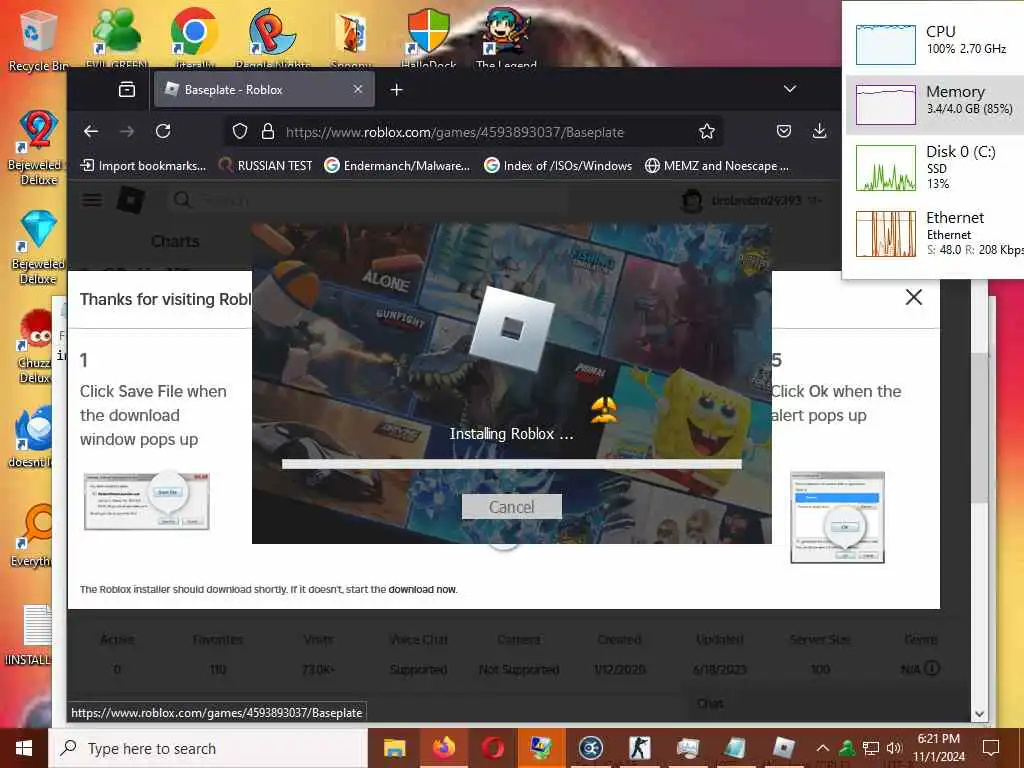Cancel the Roblox installation

[x=511, y=507]
